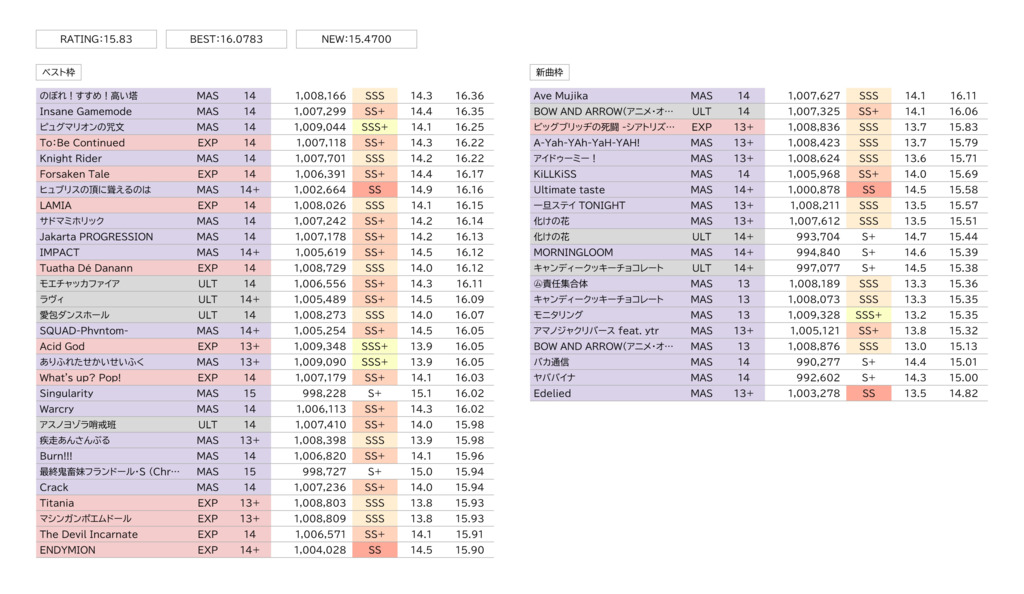The image size is (1024, 594).
Task: Click the Edelied song title
Action: pos(552,394)
